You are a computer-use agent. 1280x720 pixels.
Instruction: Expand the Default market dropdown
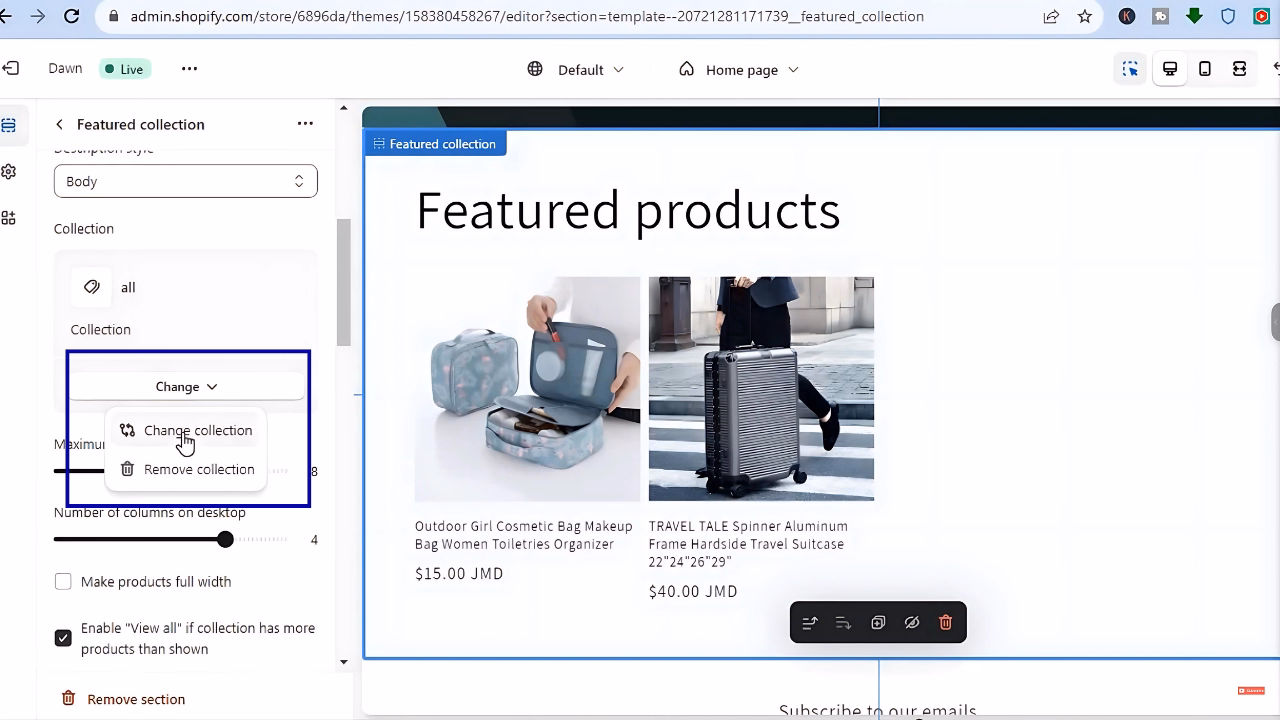(576, 69)
